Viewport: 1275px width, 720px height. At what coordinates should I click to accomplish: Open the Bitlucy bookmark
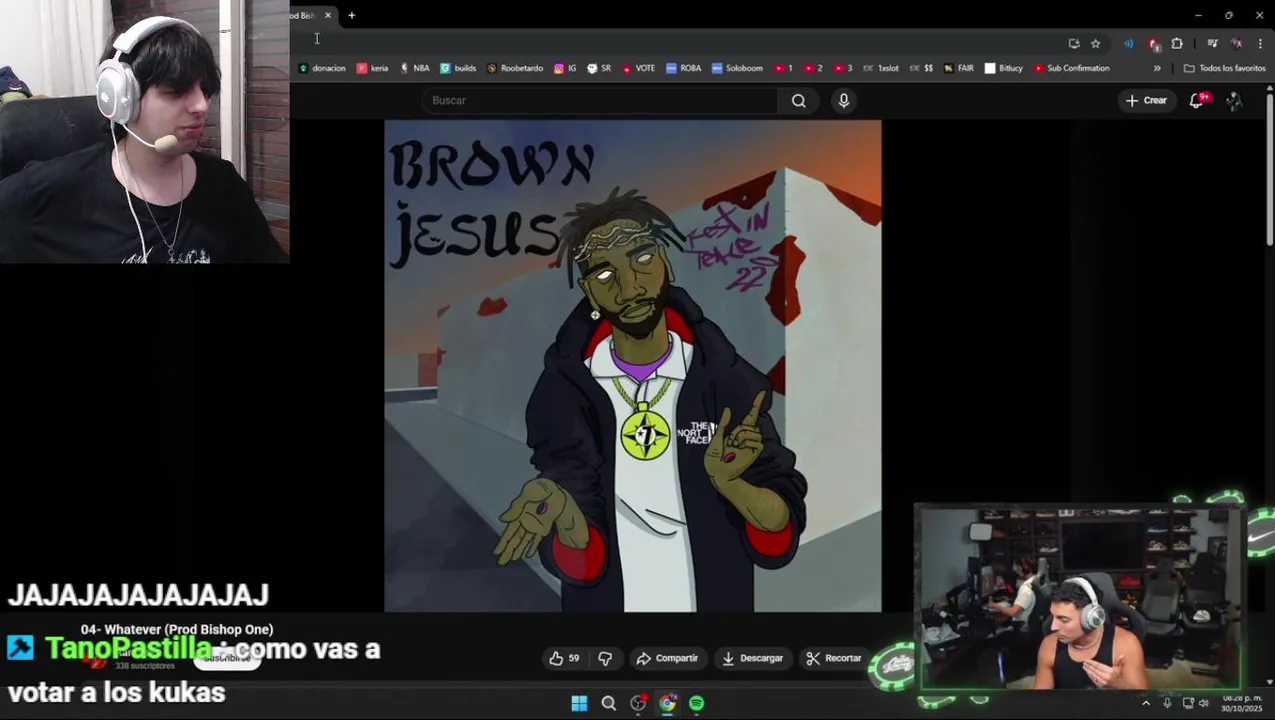[1003, 68]
